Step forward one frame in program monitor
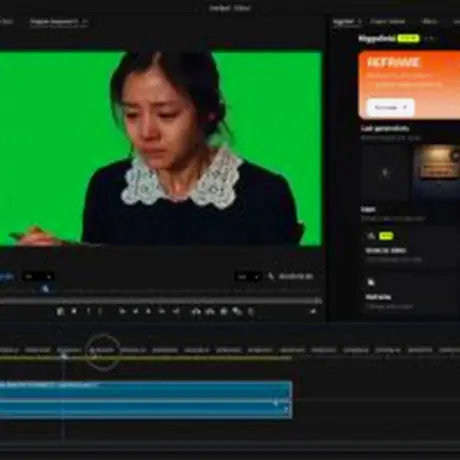This screenshot has width=460, height=460. pos(162,312)
